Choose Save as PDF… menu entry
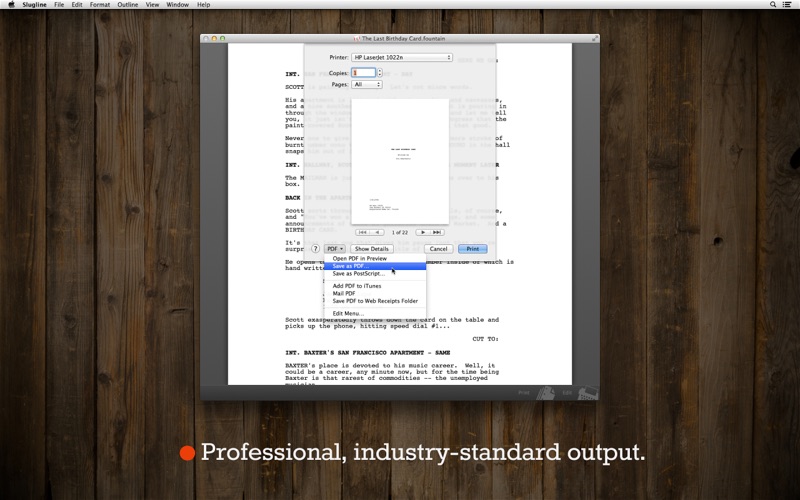 click(x=375, y=266)
